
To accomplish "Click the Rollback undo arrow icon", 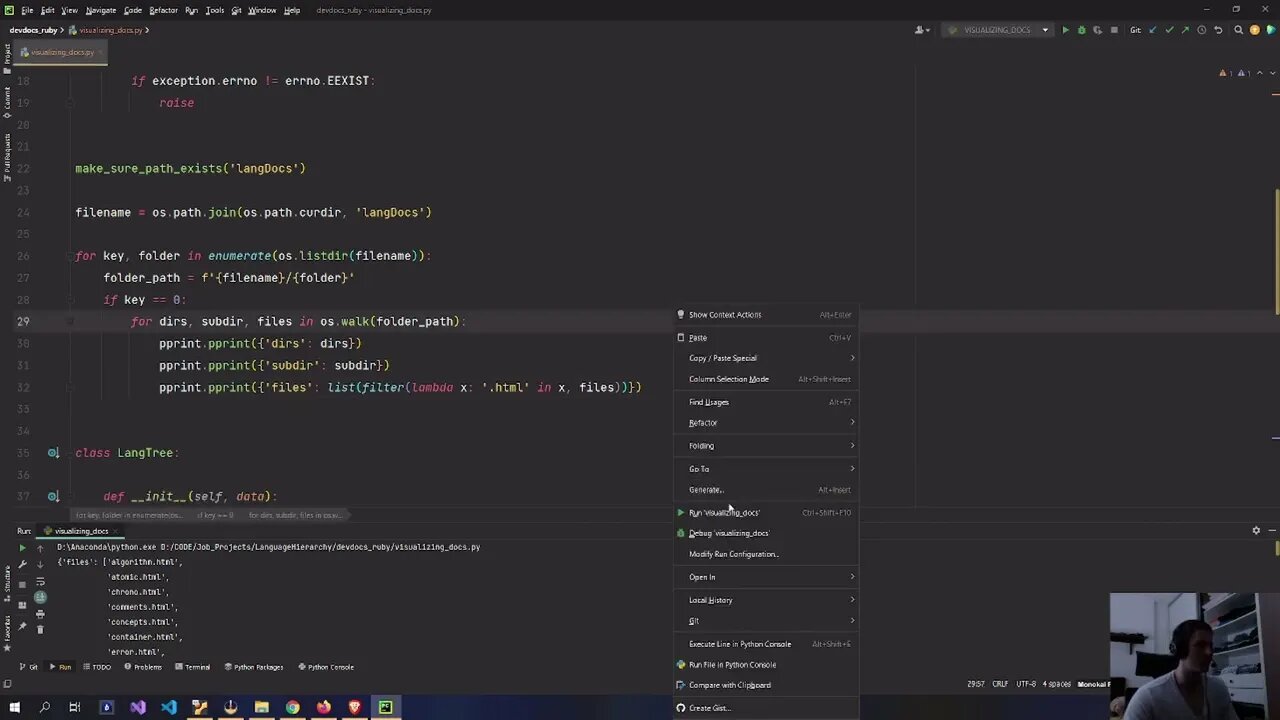I will pyautogui.click(x=1218, y=30).
